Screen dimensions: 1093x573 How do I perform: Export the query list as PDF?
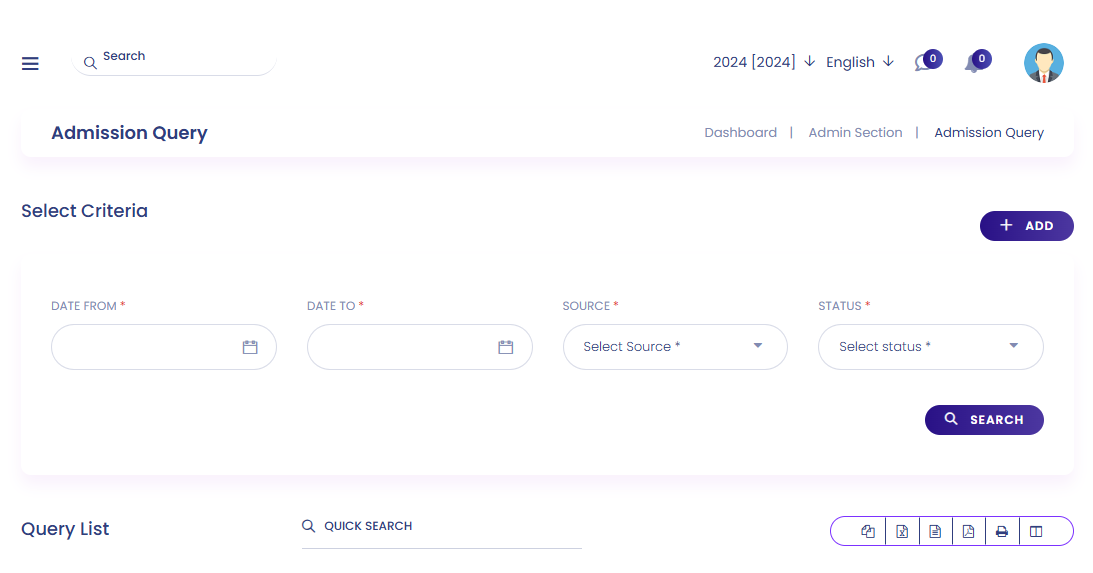968,531
